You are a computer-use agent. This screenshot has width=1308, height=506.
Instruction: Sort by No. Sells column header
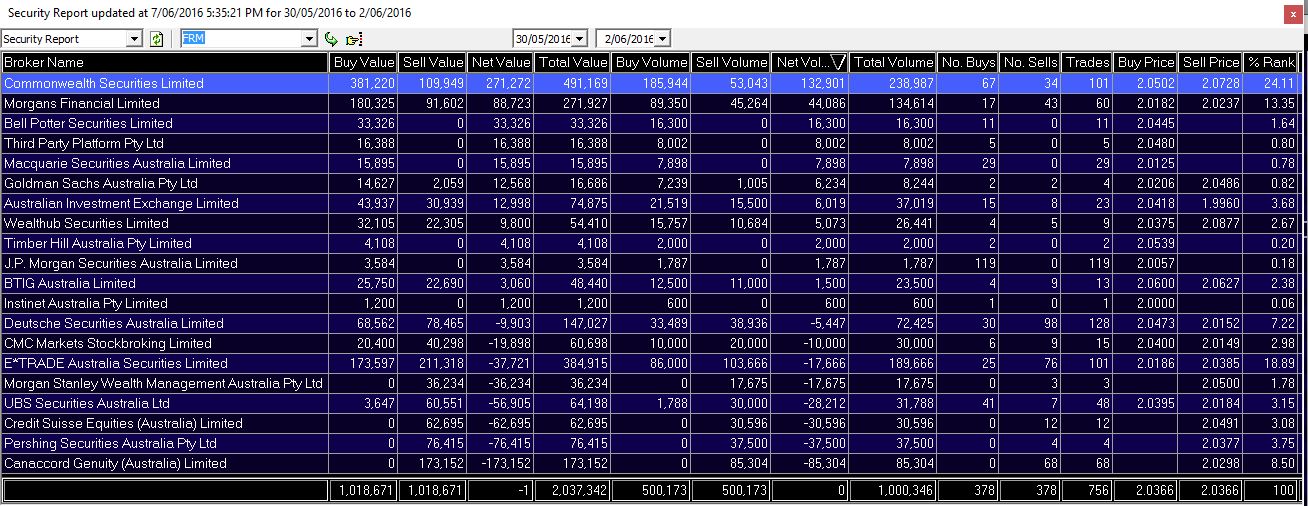1031,62
